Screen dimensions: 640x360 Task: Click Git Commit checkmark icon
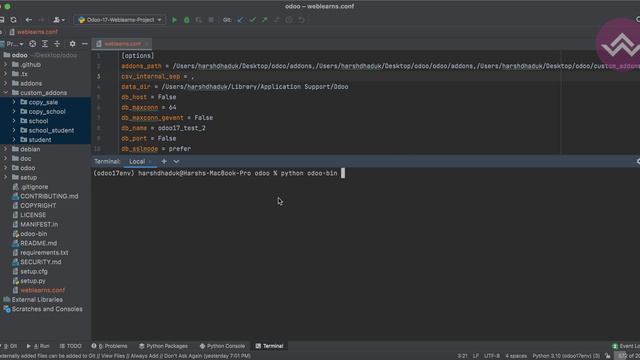(x=253, y=20)
